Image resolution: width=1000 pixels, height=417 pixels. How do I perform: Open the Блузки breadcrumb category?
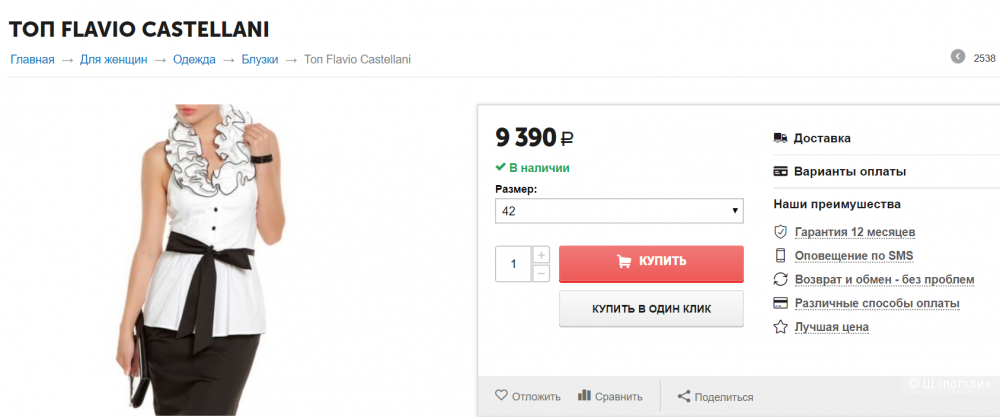pos(260,59)
